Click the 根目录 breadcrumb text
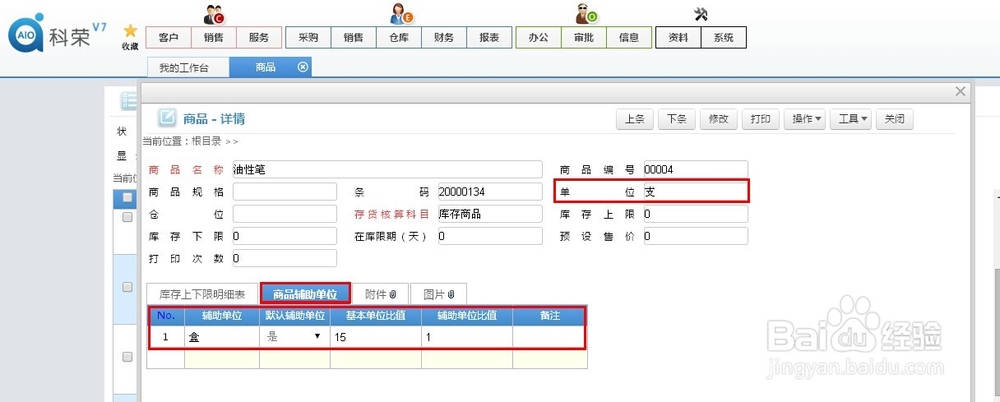Viewport: 1000px width, 402px height. pos(206,142)
